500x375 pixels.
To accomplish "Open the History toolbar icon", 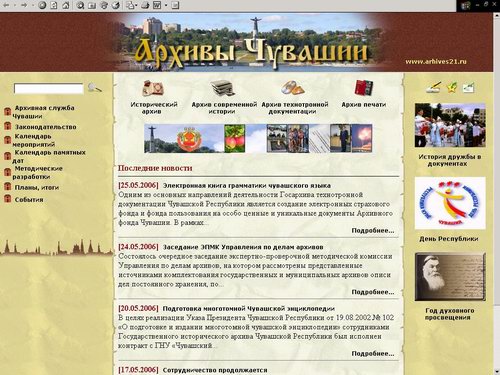I will pyautogui.click(x=116, y=5).
